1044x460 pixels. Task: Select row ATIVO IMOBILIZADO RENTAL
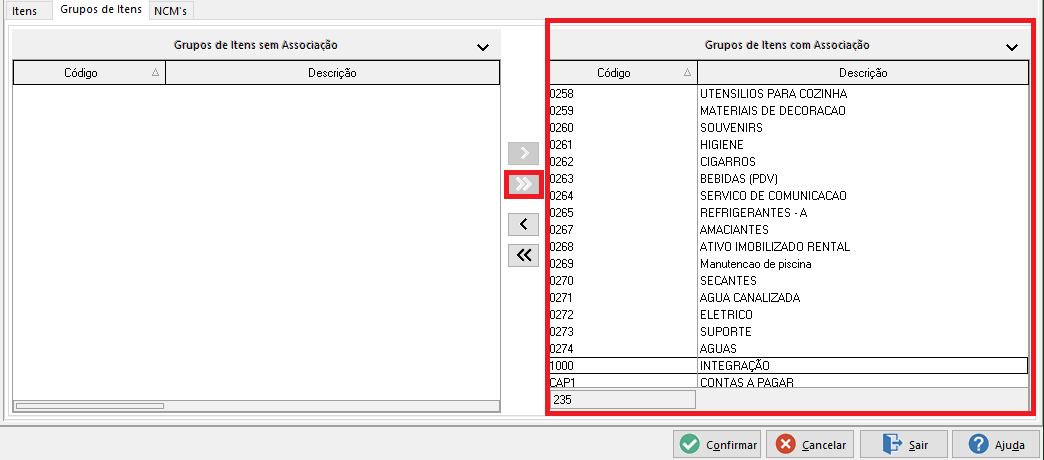click(788, 246)
